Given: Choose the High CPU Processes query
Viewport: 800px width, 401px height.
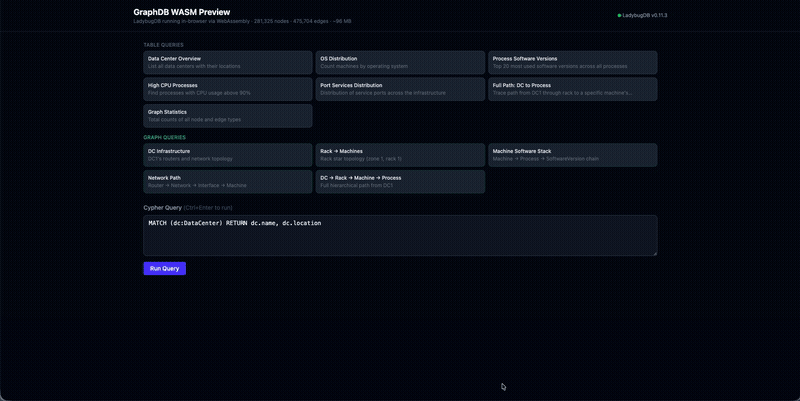Looking at the screenshot, I should point(228,89).
